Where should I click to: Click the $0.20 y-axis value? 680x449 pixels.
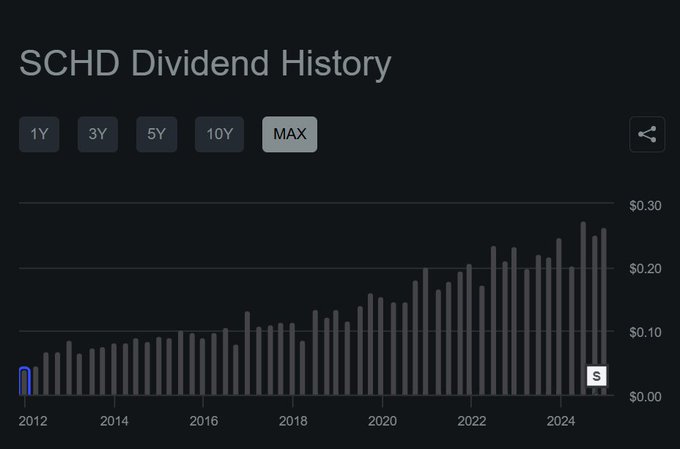645,269
